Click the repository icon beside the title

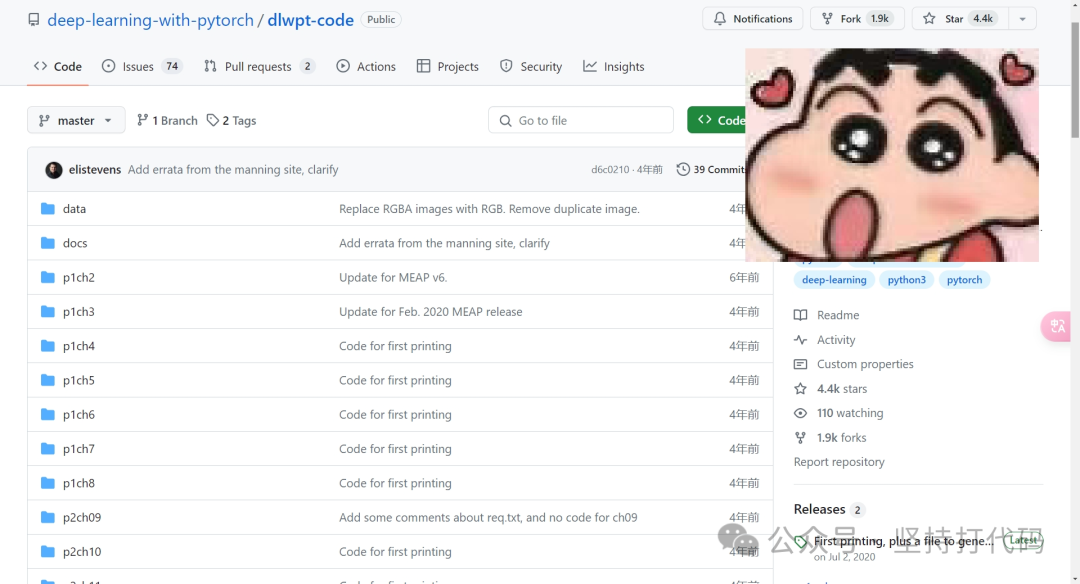34,20
